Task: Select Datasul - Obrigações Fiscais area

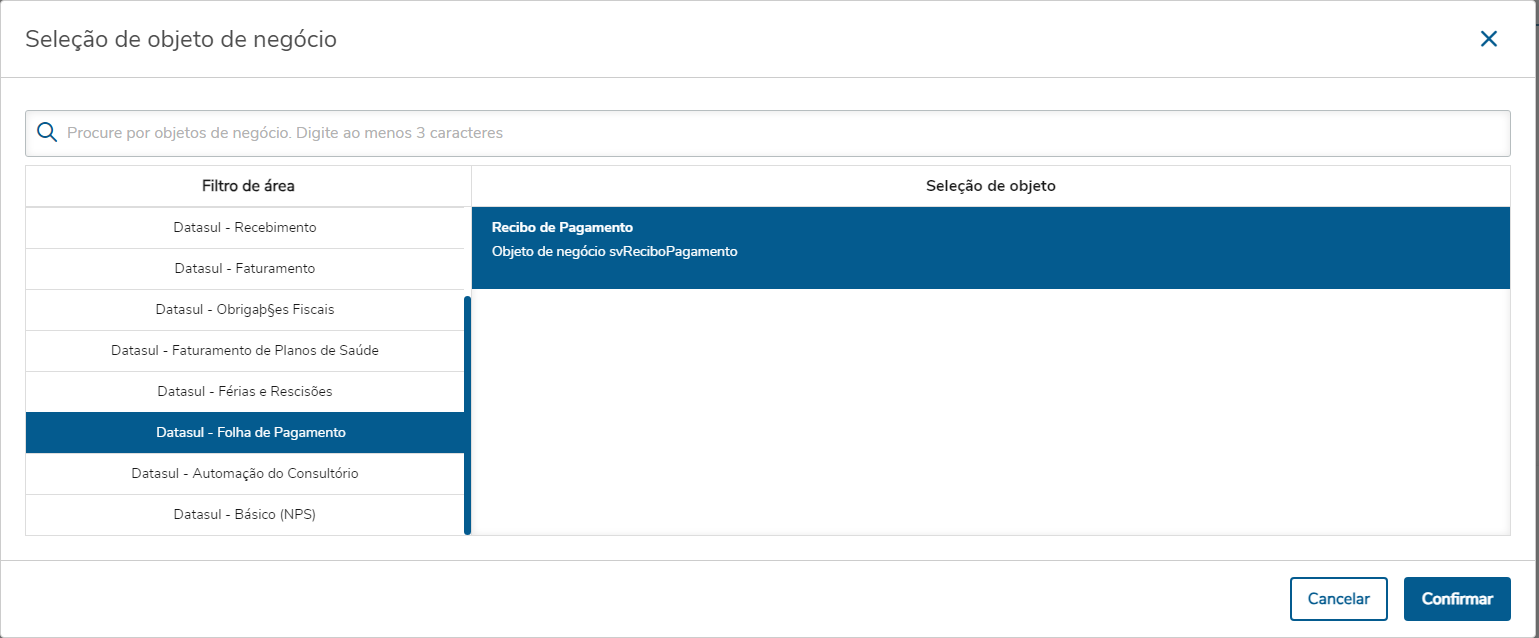Action: point(245,310)
